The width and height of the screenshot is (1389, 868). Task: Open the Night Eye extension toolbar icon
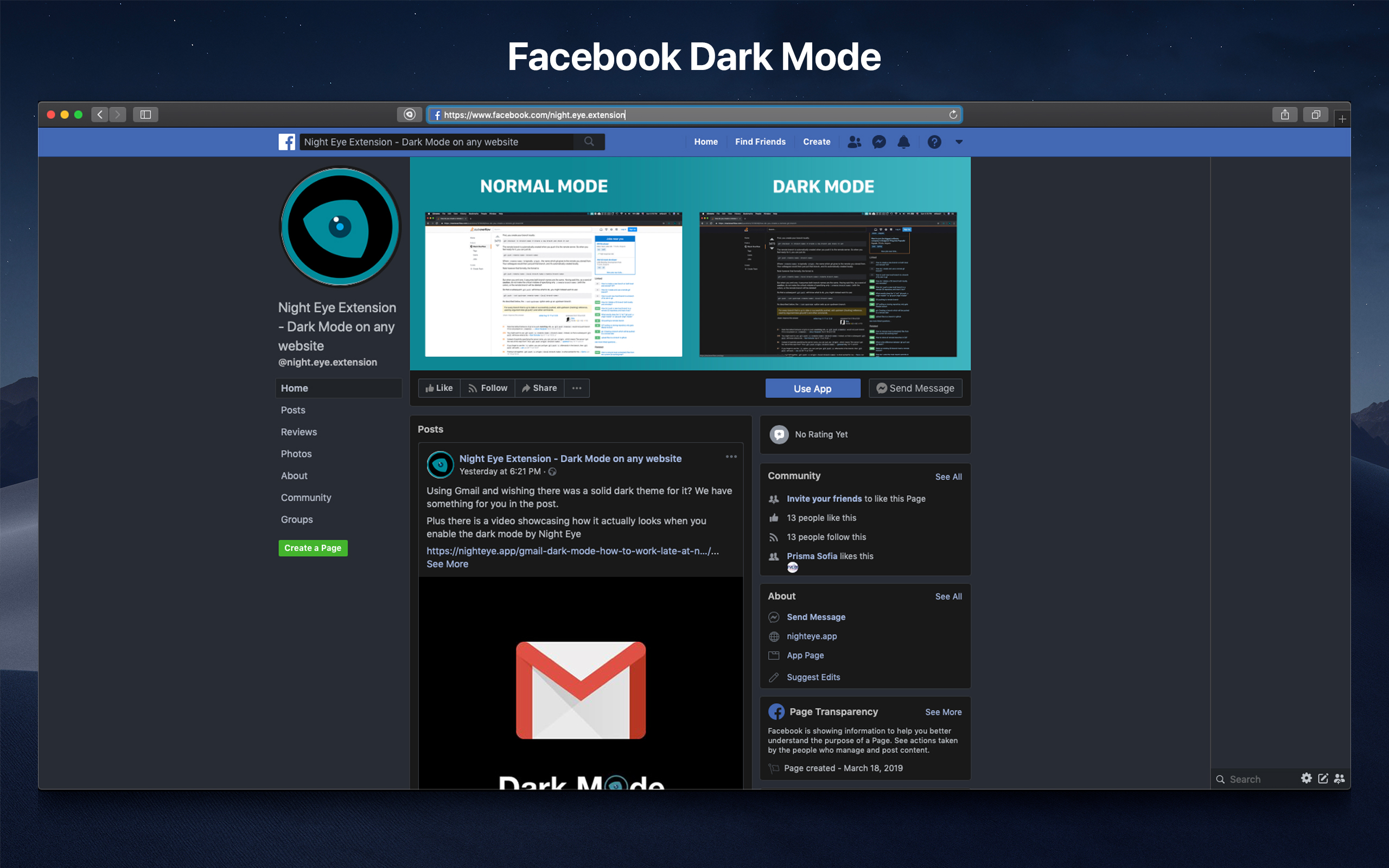[409, 115]
